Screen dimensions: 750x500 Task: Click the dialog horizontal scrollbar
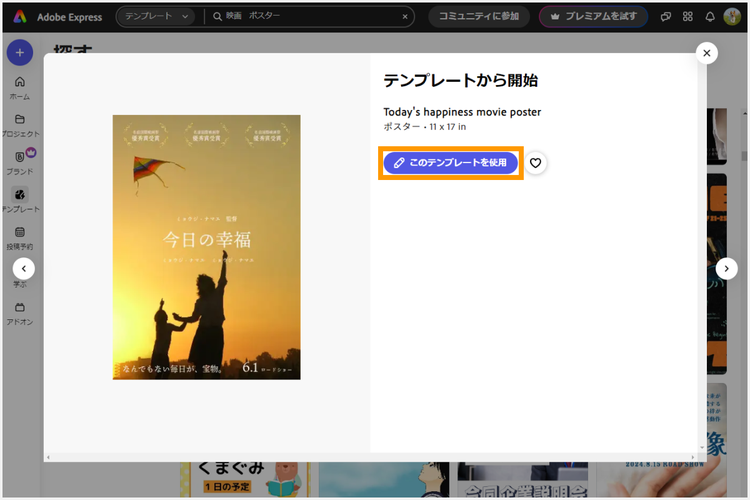coord(370,457)
